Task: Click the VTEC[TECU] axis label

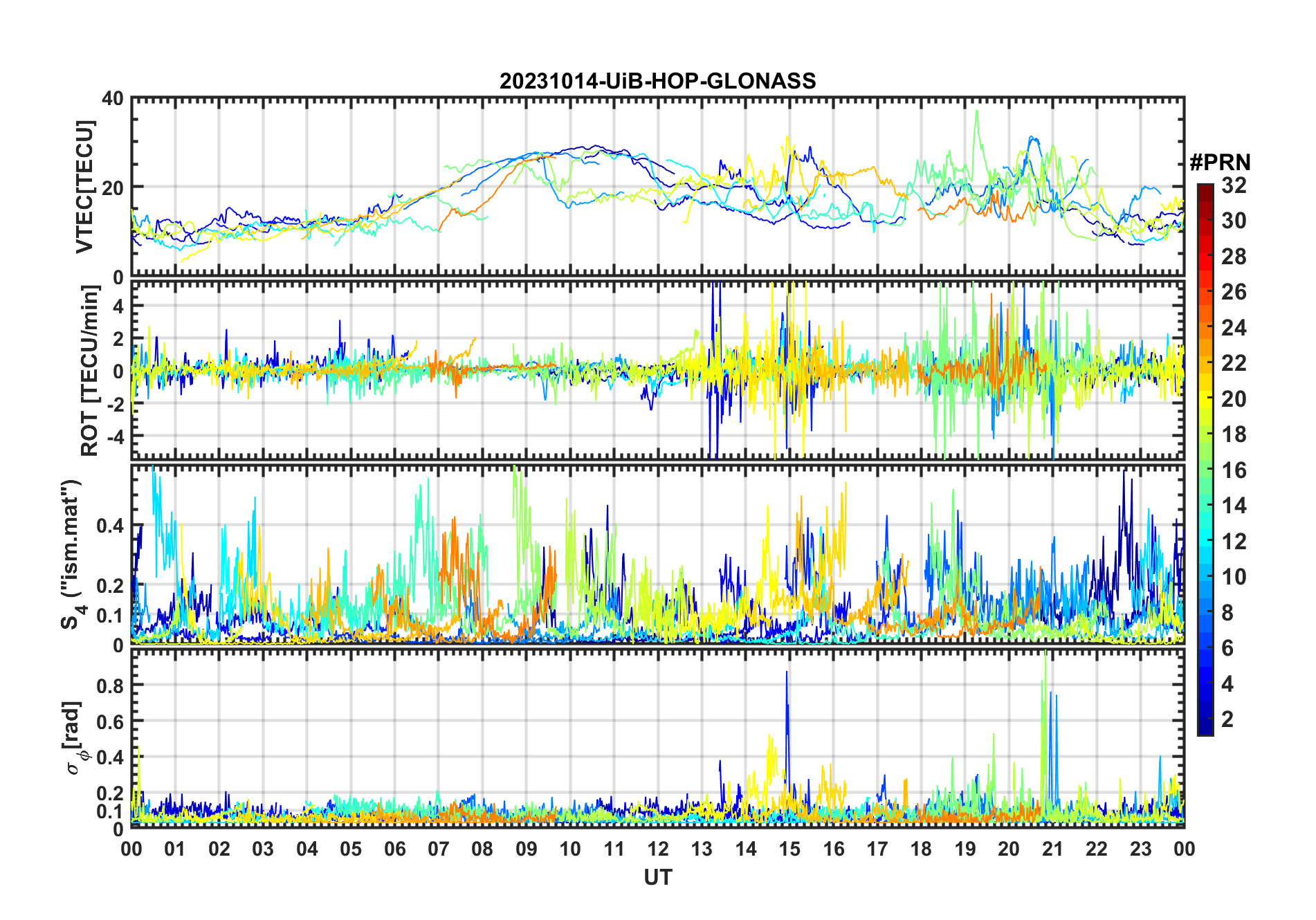Action: tap(84, 187)
